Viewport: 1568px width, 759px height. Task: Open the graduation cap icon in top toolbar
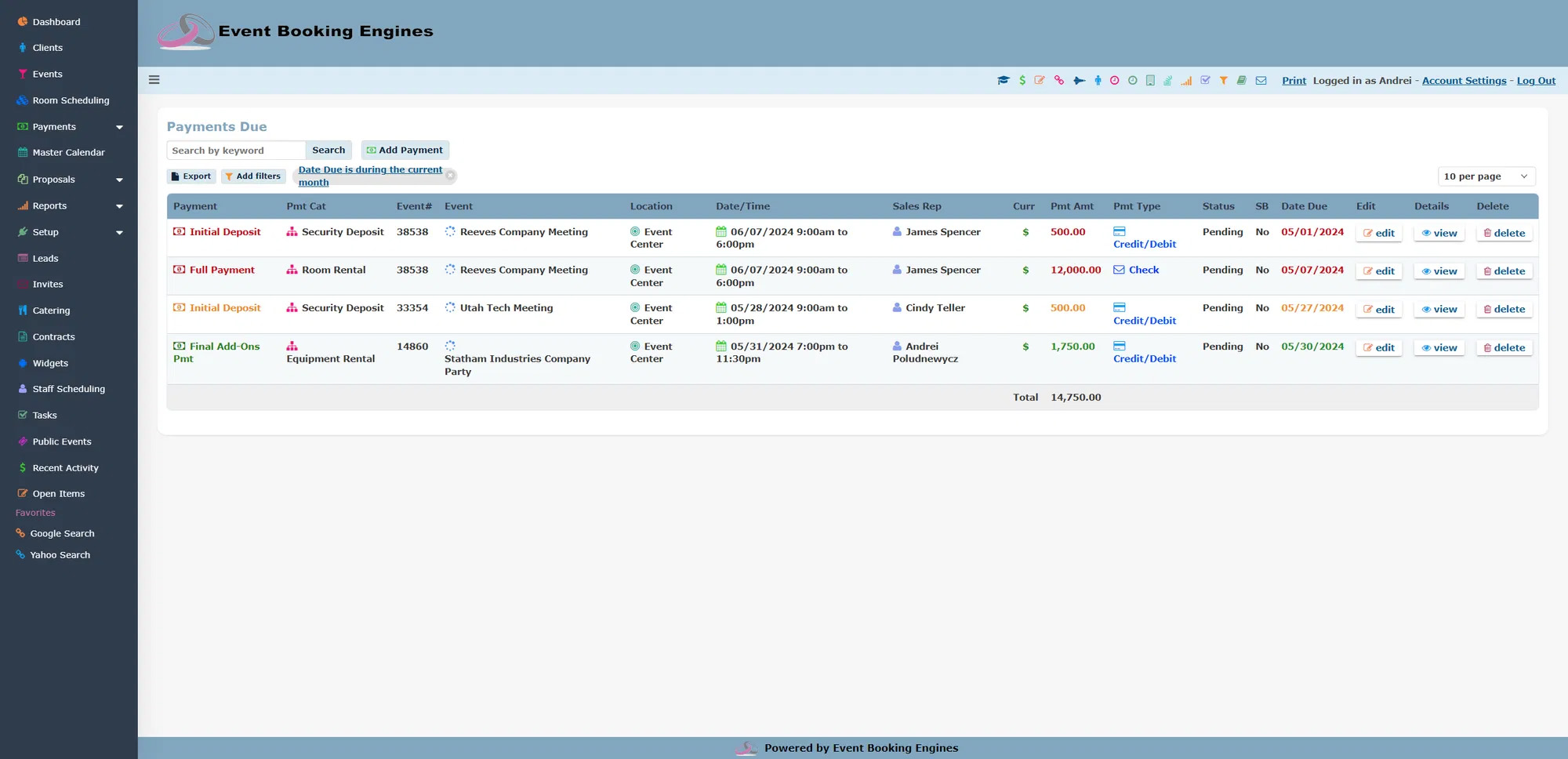(1004, 80)
